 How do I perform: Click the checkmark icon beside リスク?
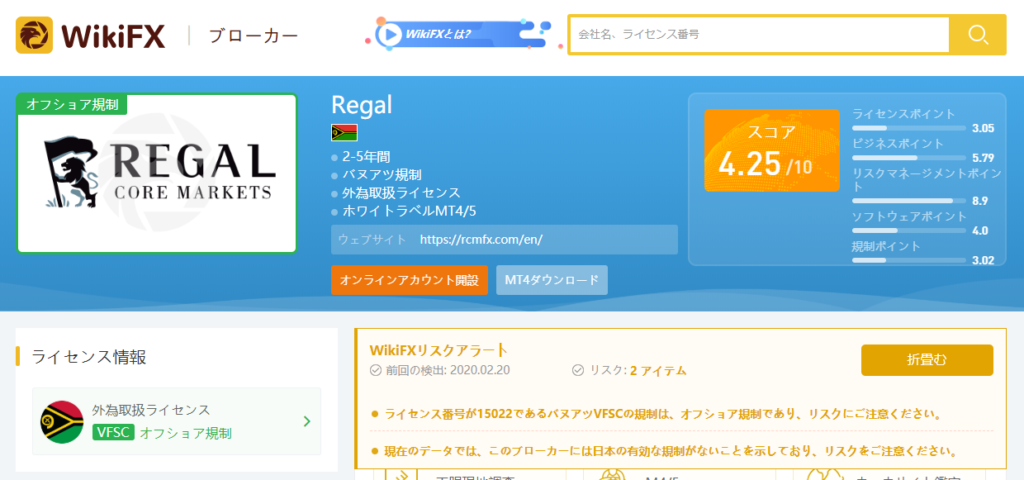click(578, 370)
